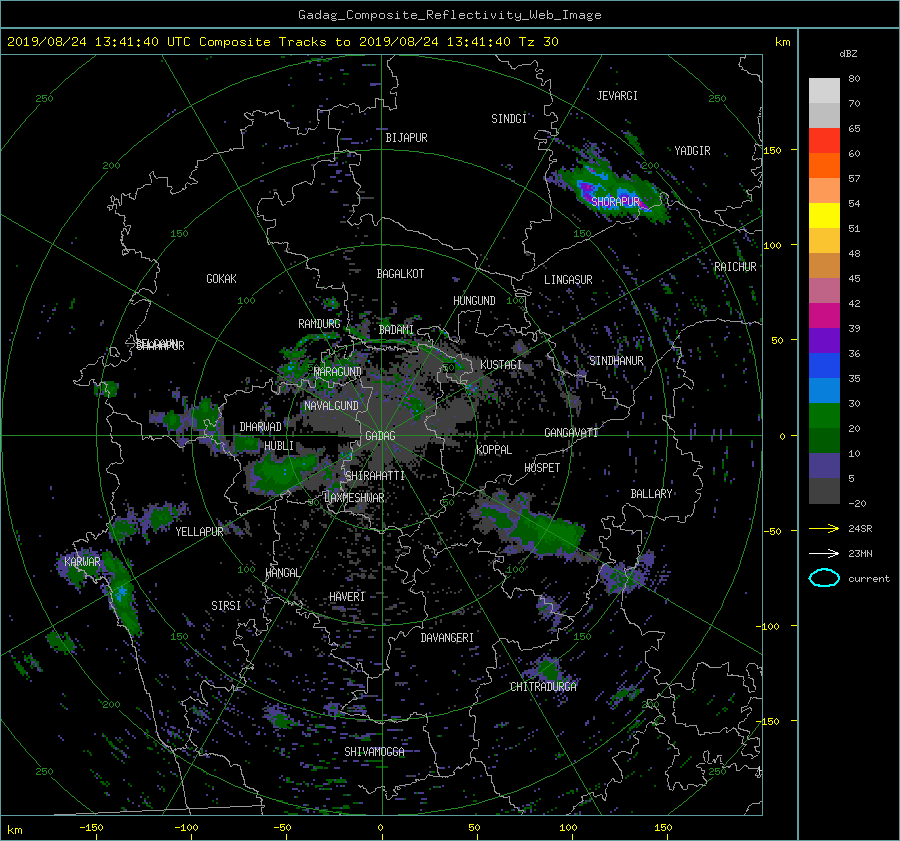Click the LAXMESHWAR city label

(355, 498)
